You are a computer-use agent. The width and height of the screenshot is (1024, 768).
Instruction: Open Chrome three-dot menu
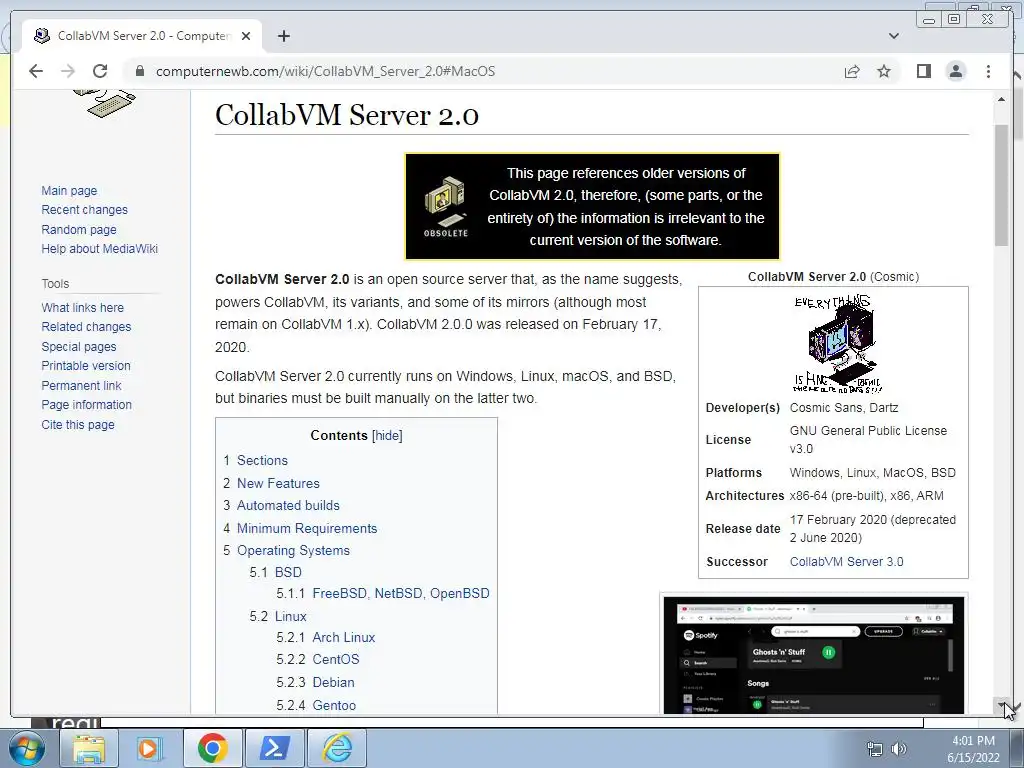988,71
